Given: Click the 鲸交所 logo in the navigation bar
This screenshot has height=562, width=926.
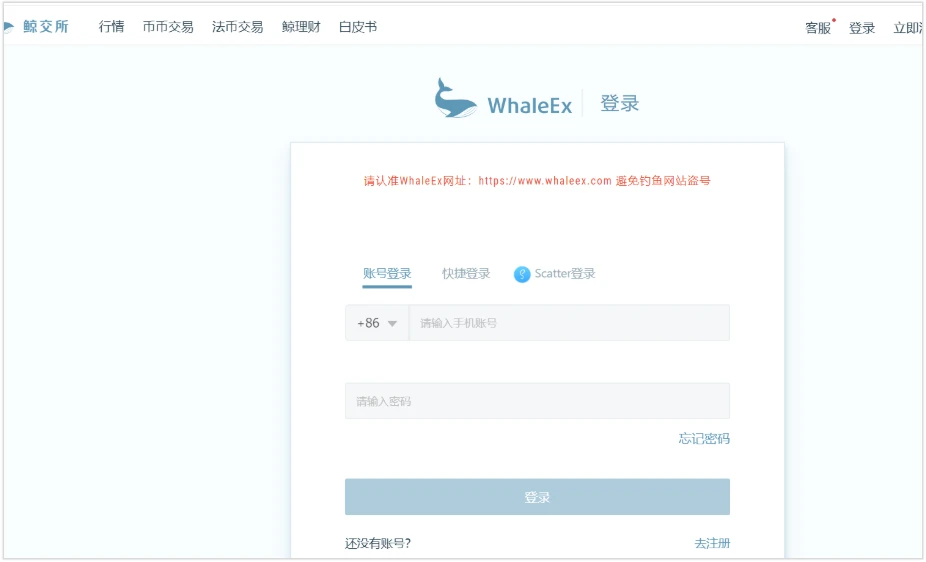Looking at the screenshot, I should pyautogui.click(x=36, y=27).
